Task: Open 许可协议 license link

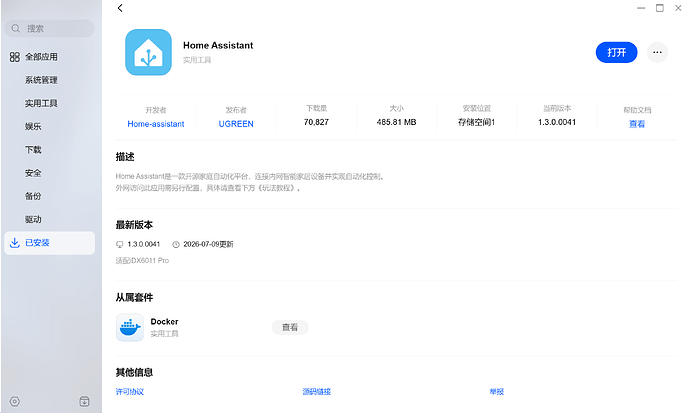Action: 130,391
